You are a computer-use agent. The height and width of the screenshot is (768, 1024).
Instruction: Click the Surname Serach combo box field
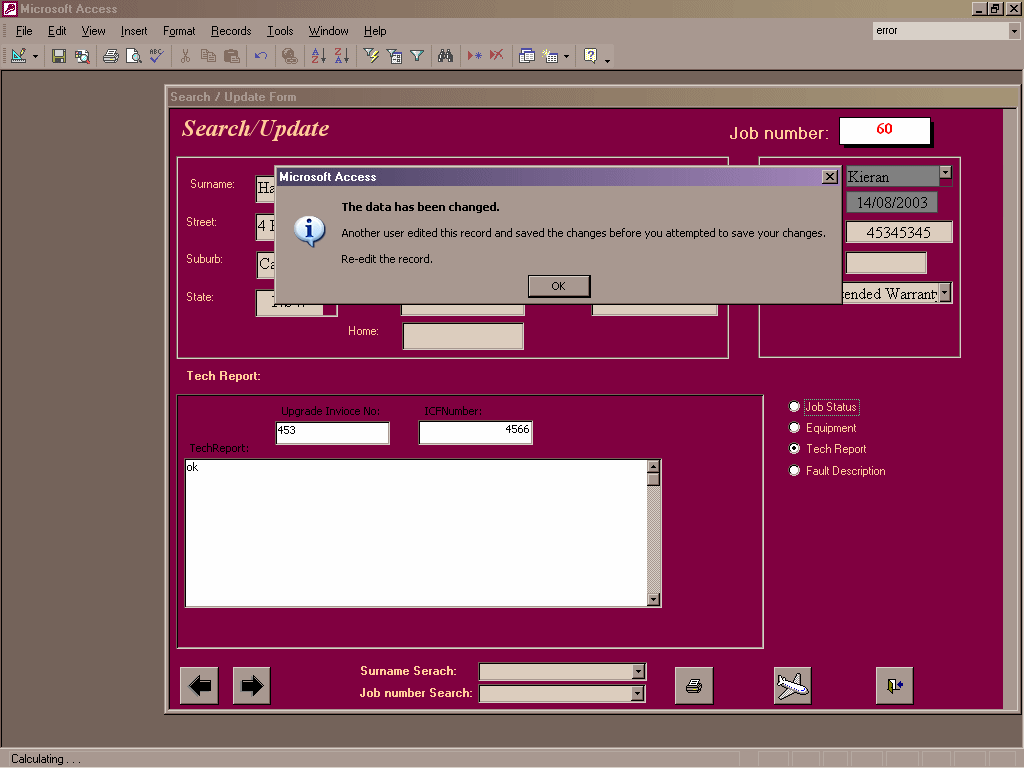coord(556,671)
